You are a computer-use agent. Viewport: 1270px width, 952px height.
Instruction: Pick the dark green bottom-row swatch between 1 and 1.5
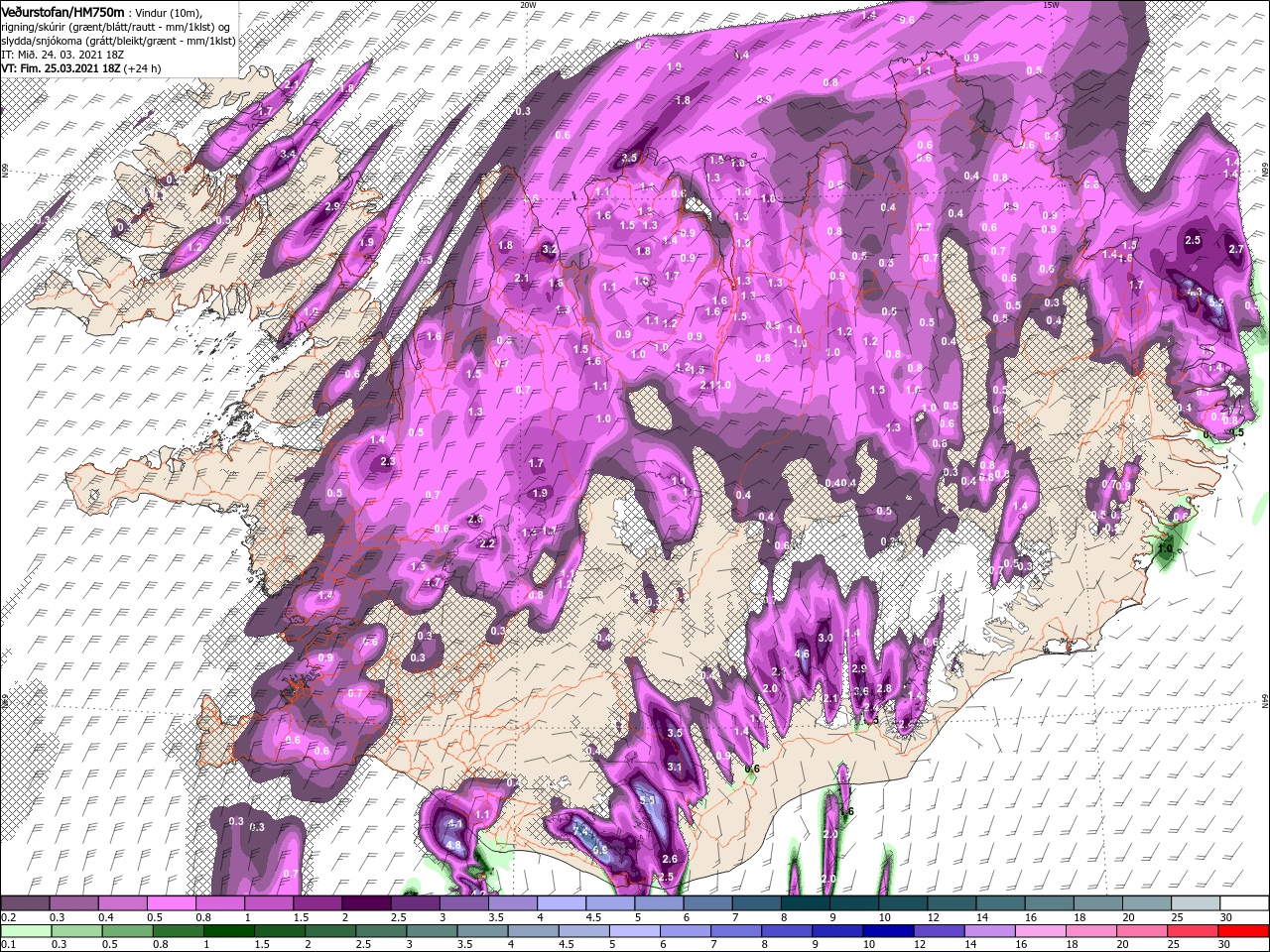pyautogui.click(x=230, y=930)
